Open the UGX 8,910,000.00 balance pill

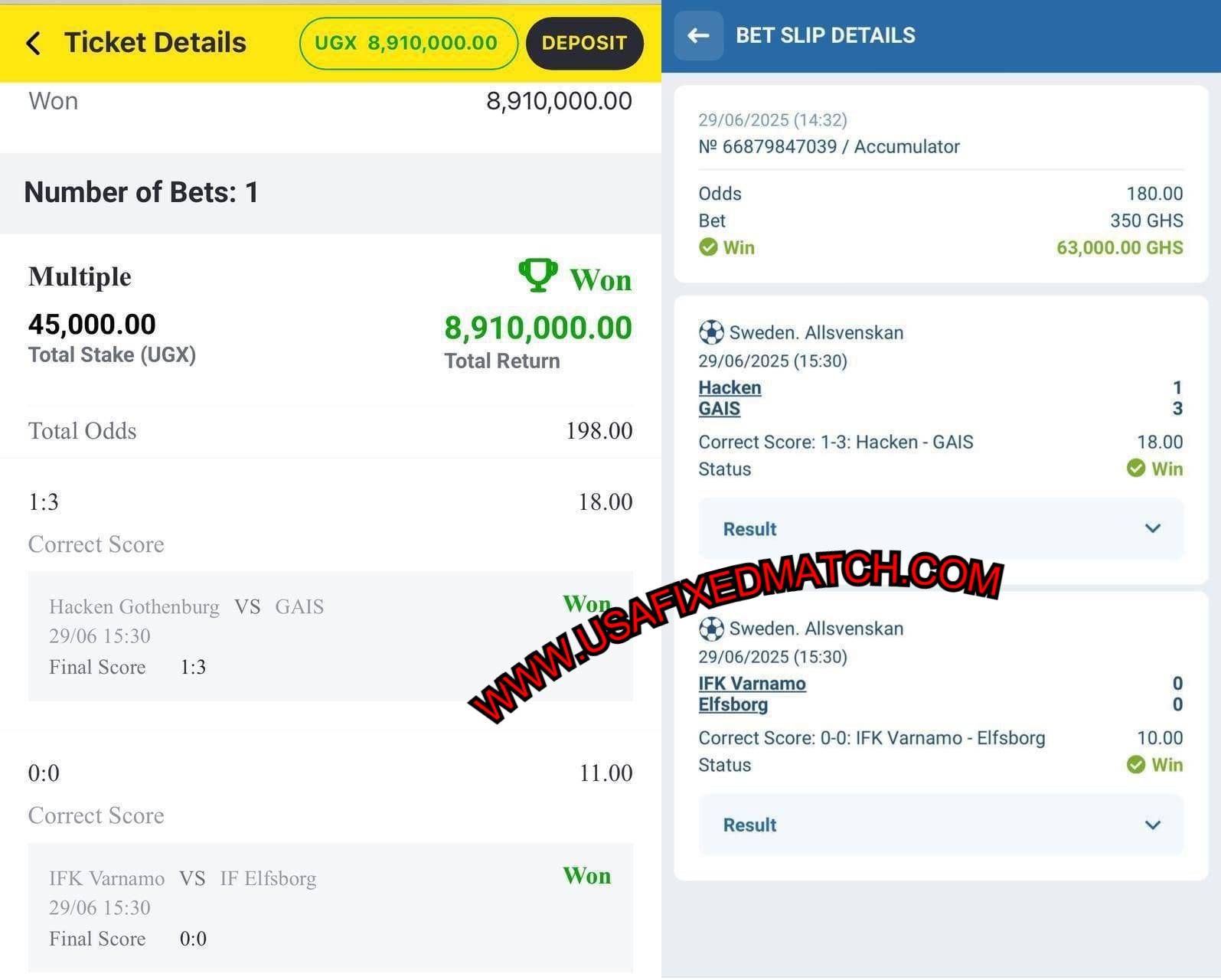[408, 43]
